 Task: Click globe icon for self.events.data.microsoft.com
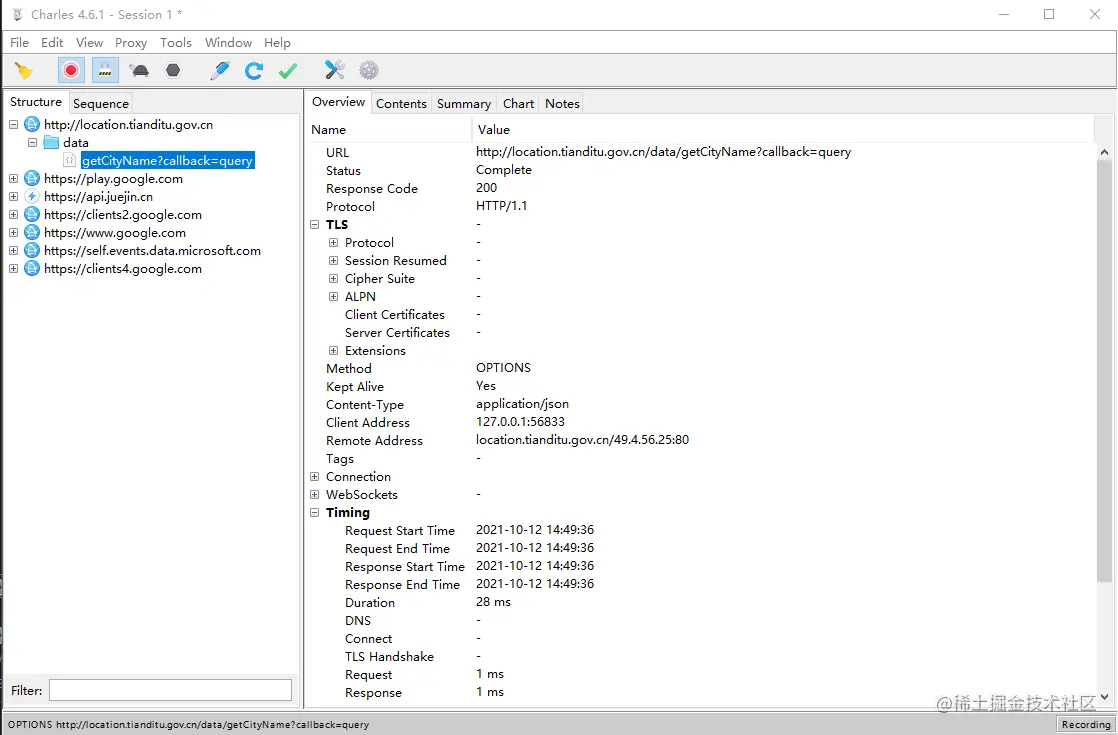[32, 250]
